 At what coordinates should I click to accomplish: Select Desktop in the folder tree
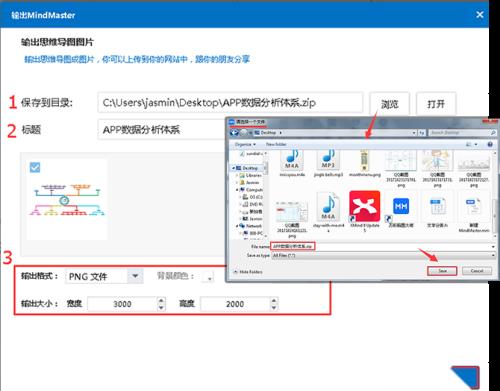249,168
